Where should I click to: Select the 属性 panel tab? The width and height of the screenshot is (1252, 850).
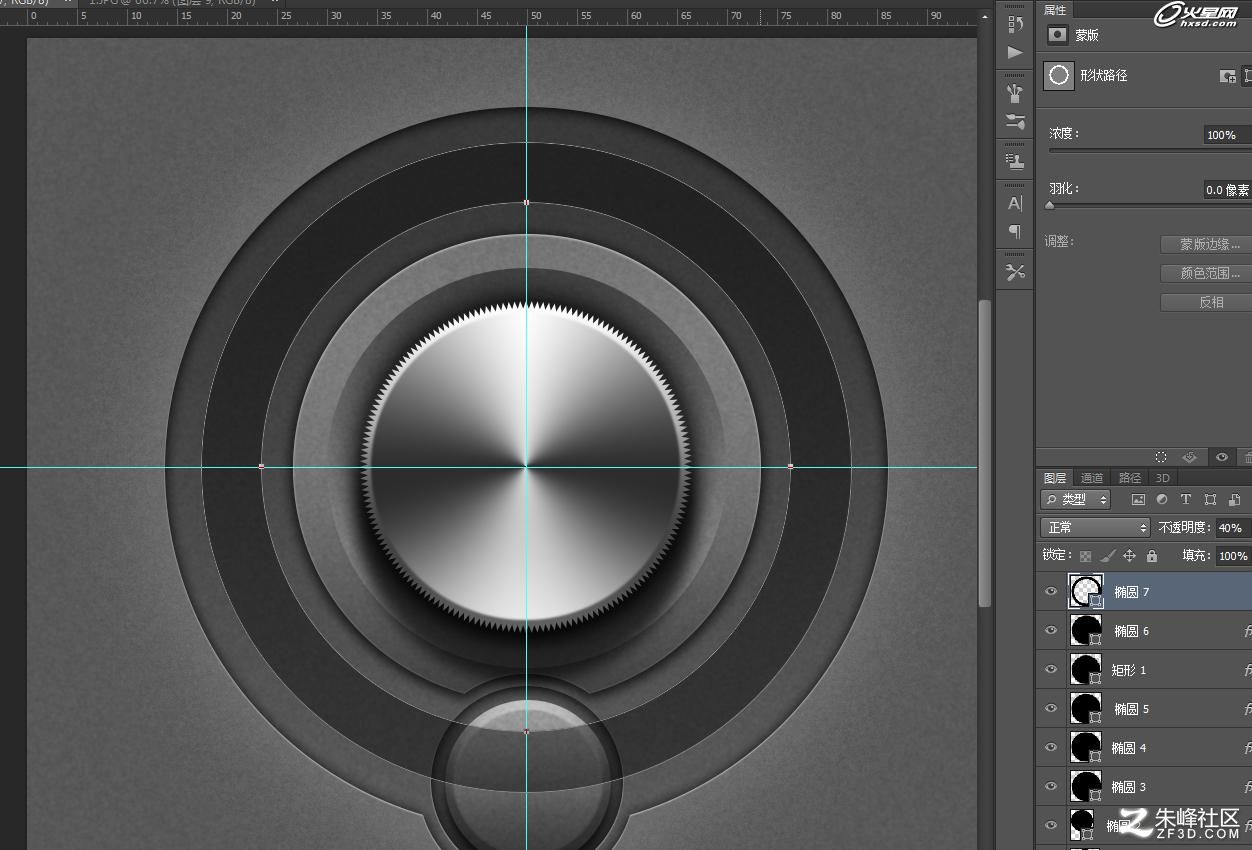1055,9
